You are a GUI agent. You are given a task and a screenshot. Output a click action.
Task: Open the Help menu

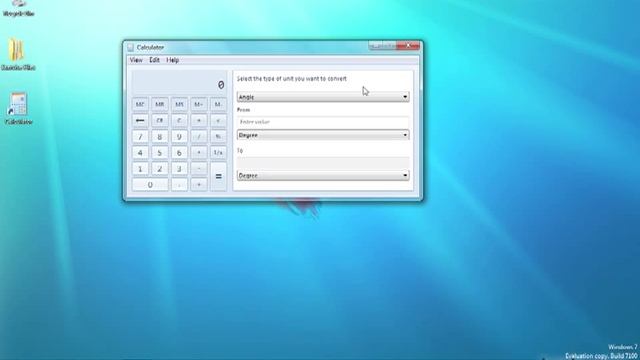pos(173,60)
